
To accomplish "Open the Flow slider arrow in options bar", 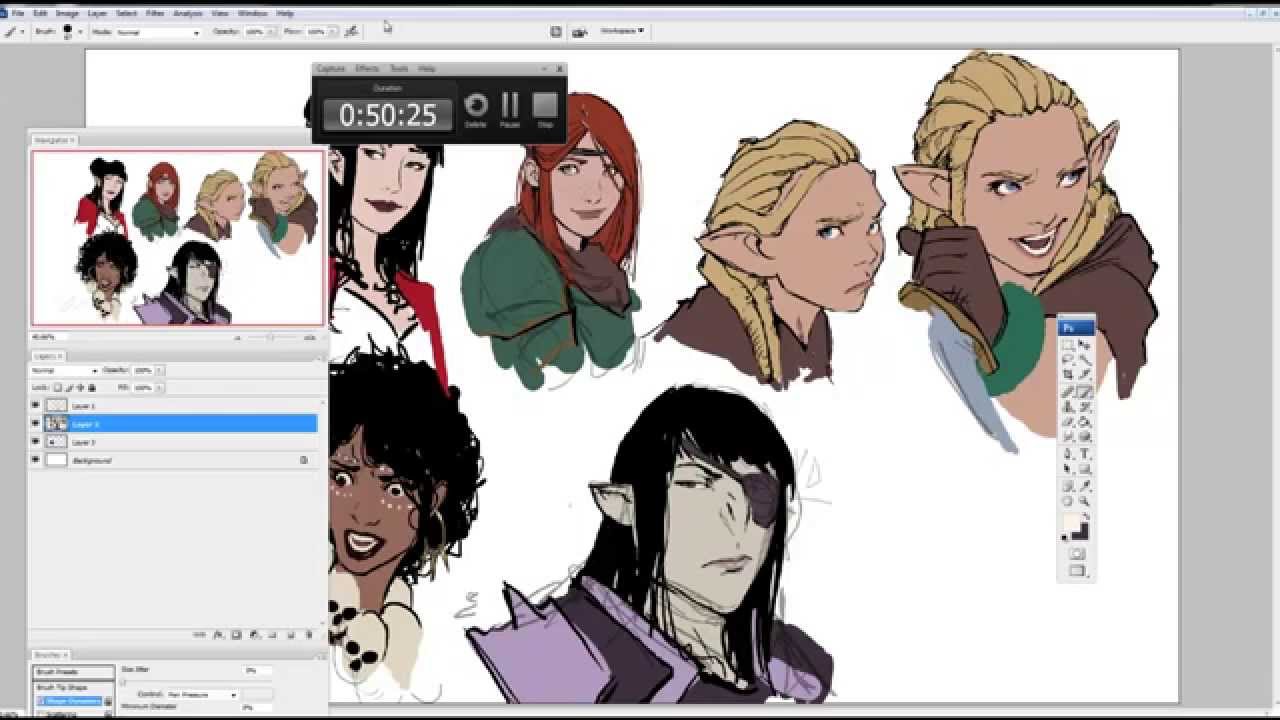I will click(x=334, y=32).
